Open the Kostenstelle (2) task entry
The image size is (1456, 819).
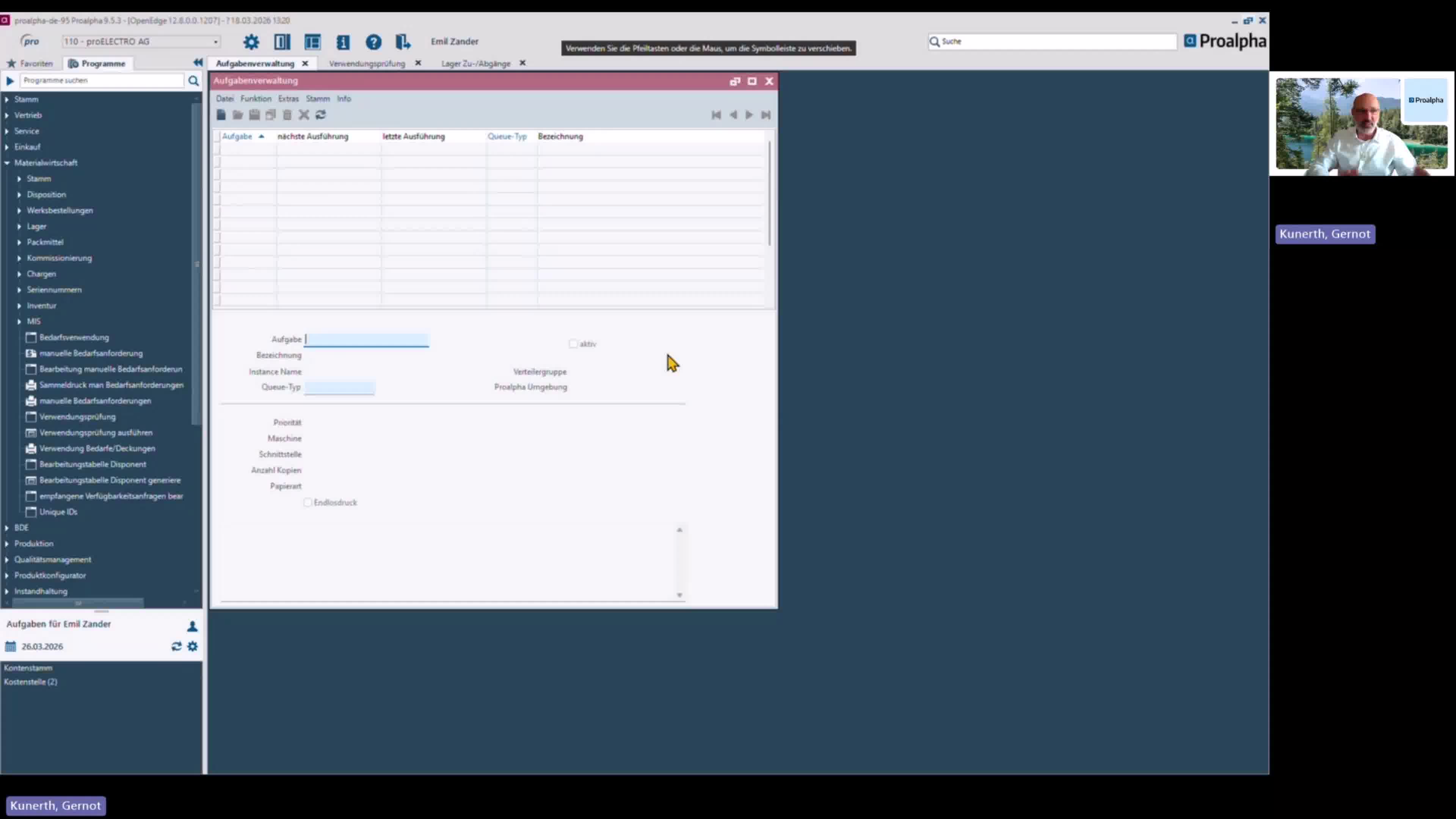30,682
